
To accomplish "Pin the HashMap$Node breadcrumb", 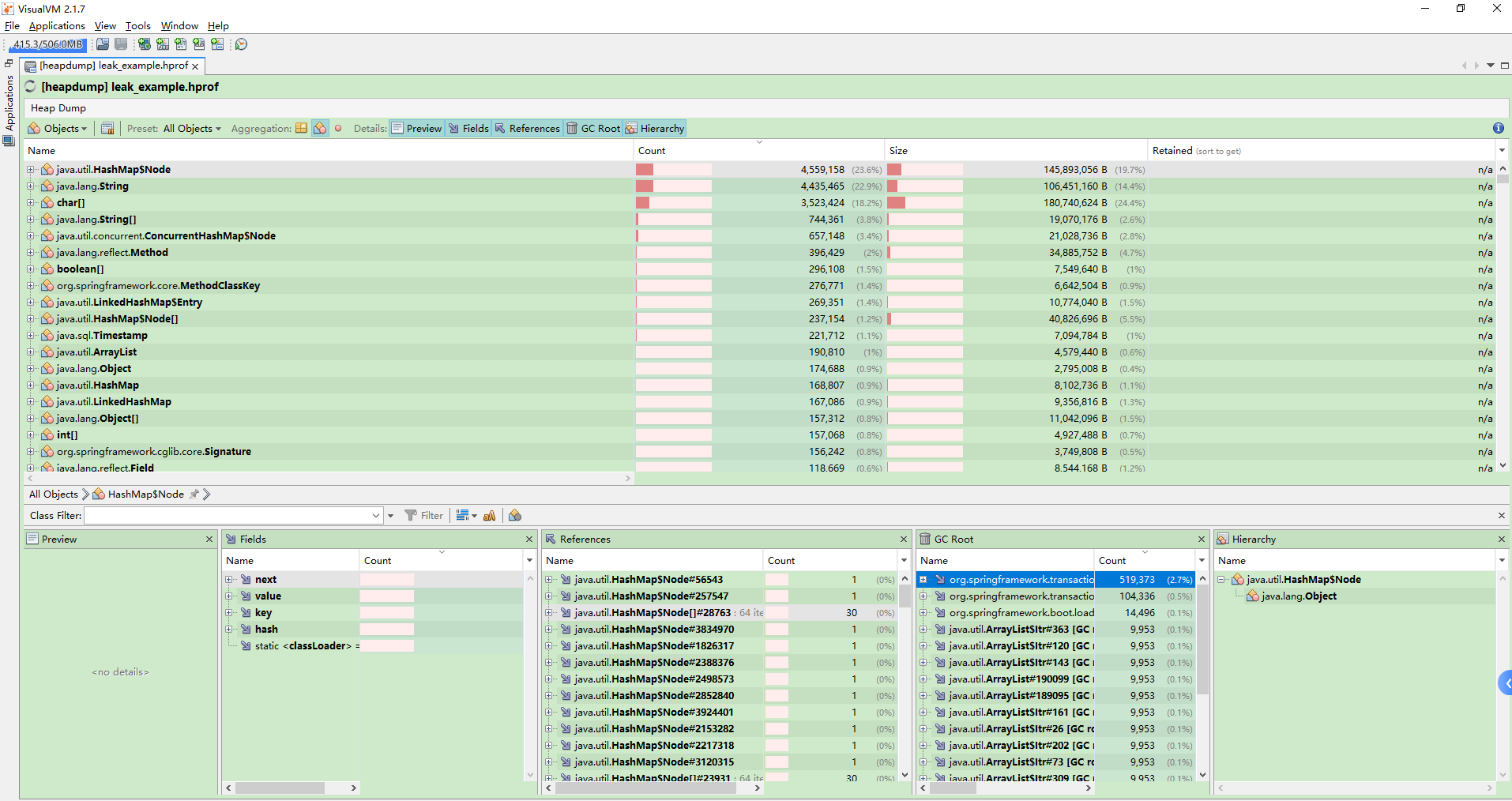I will pos(194,494).
